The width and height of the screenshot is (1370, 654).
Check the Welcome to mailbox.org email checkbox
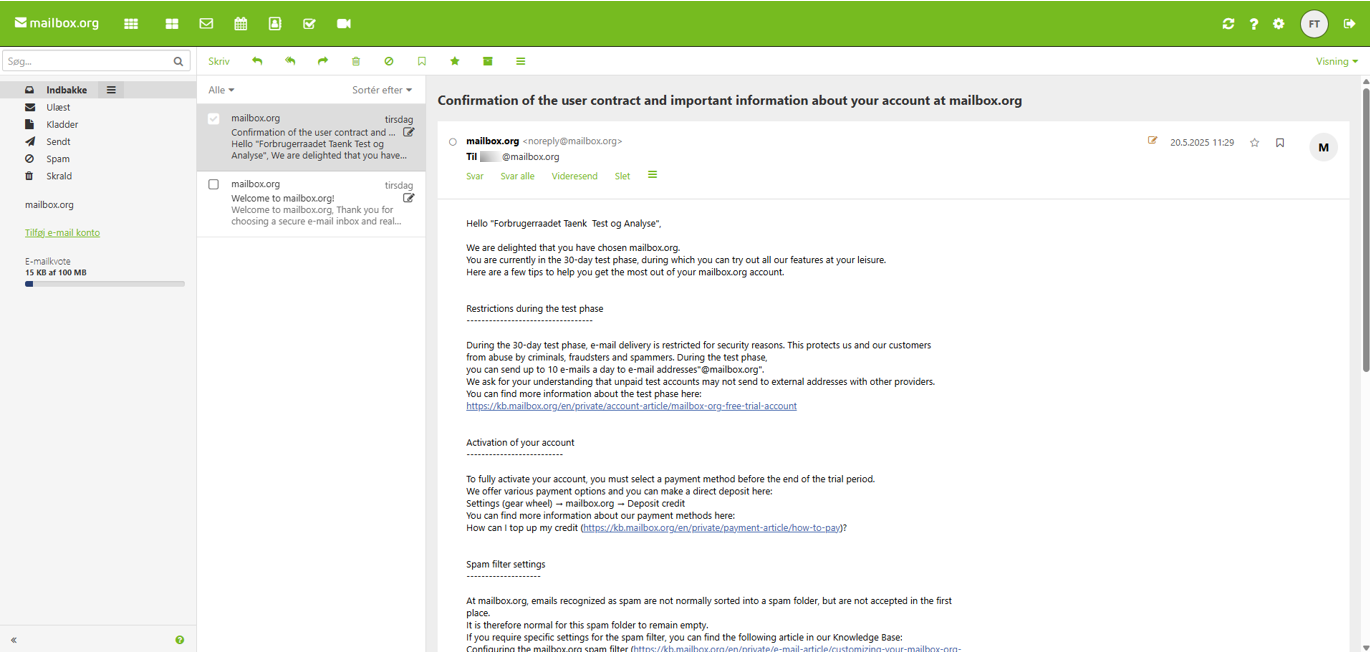click(213, 184)
